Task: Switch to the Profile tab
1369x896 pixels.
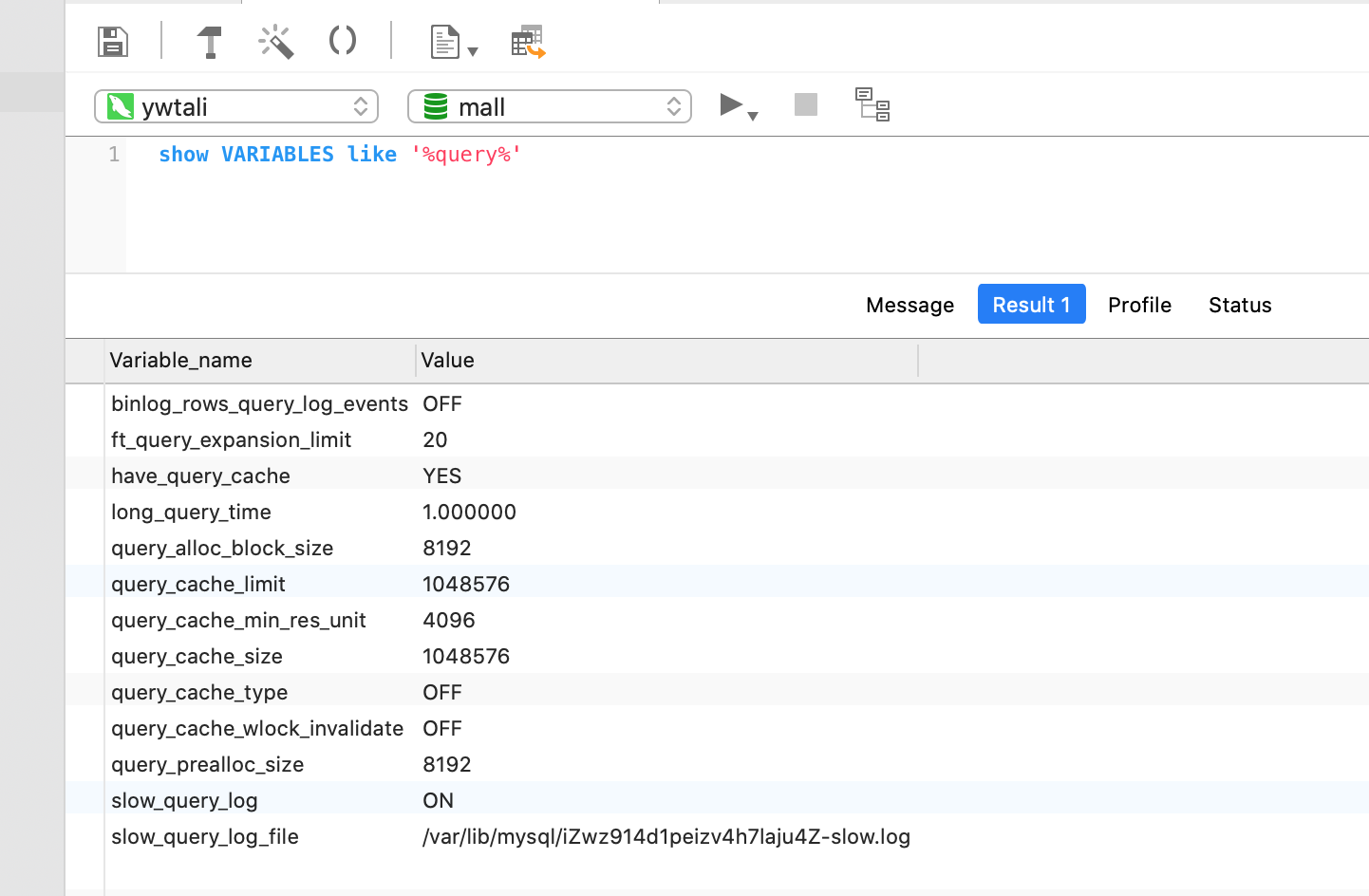Action: 1139,305
